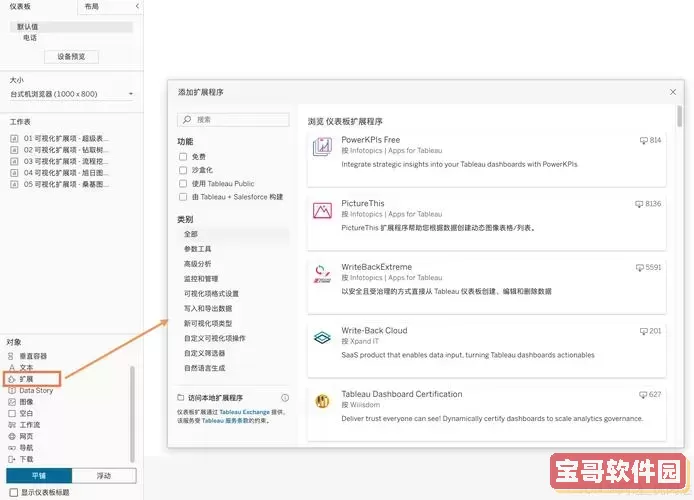This screenshot has width=694, height=500.
Task: Click the PictureThis title
Action: tap(363, 203)
